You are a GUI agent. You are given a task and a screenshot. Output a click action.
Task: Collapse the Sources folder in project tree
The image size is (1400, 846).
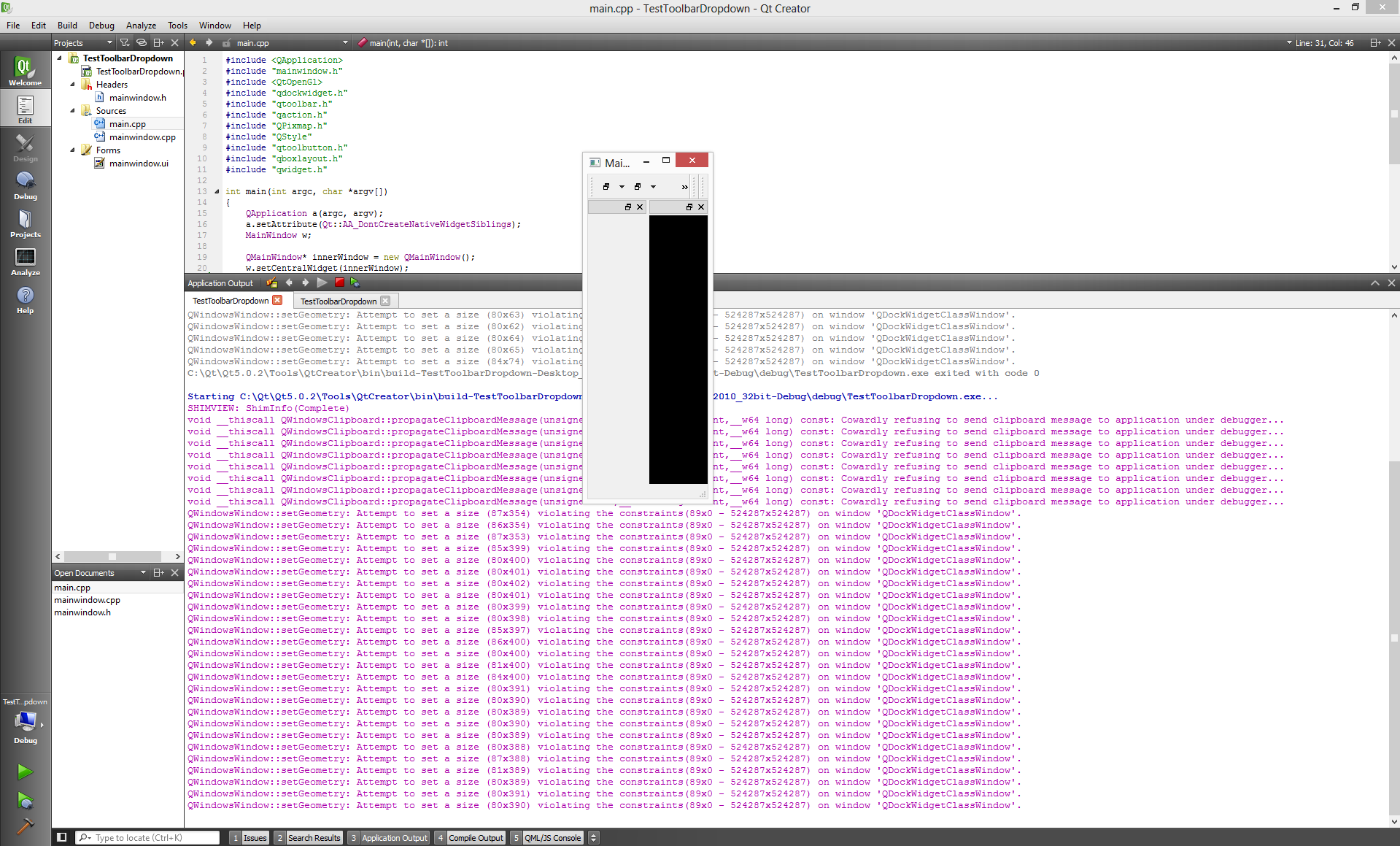pyautogui.click(x=73, y=111)
